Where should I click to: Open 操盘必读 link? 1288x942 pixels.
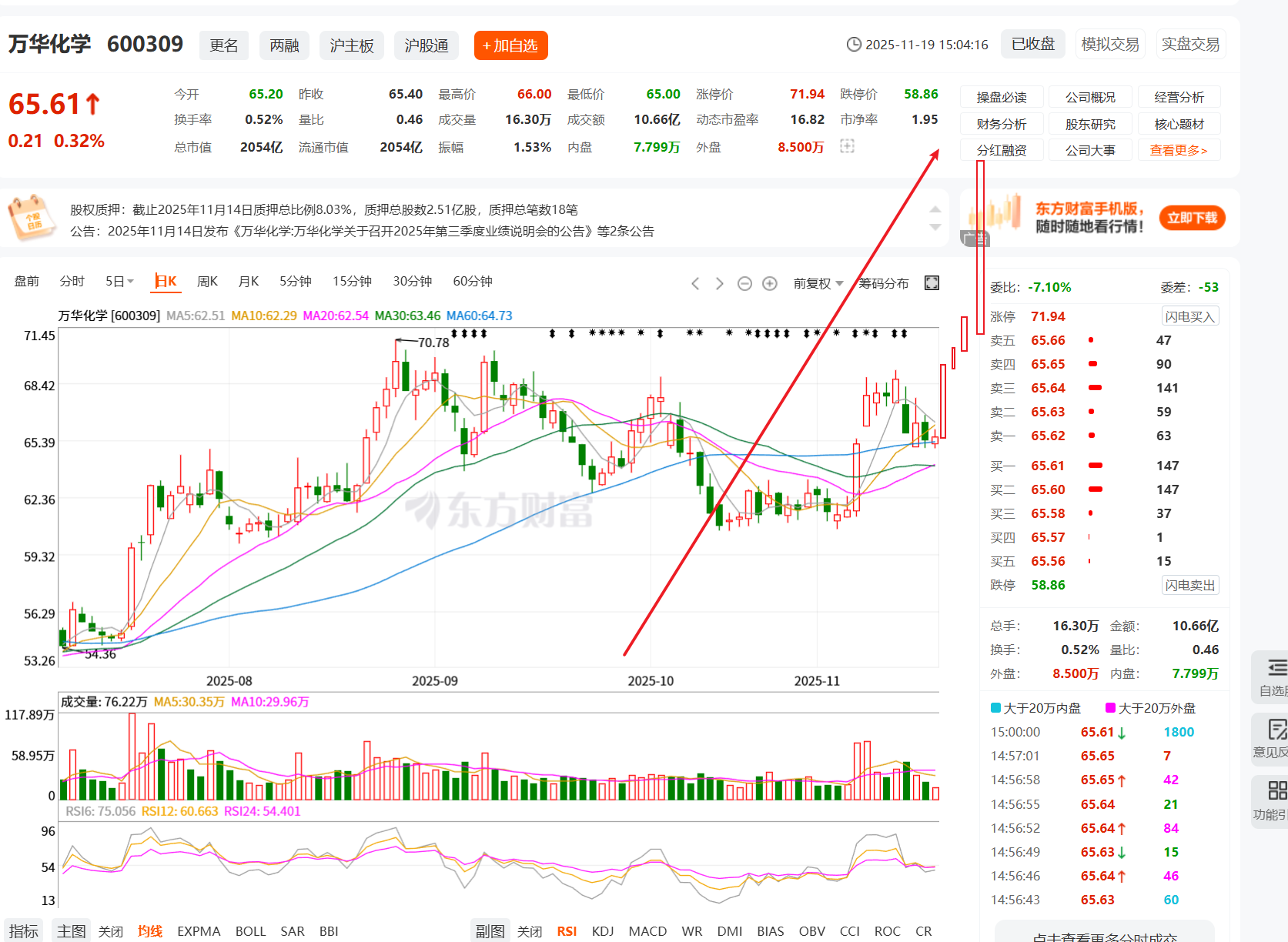coord(1002,97)
